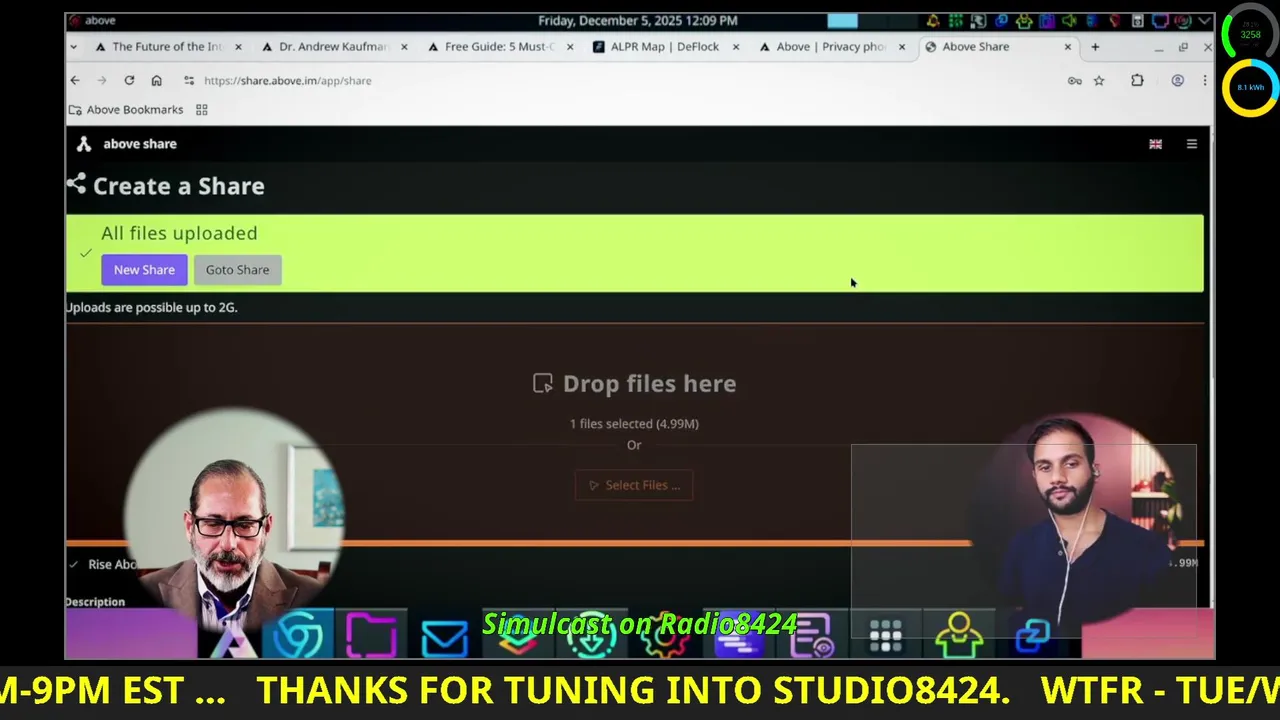Change language via UK flag icon
1280x720 pixels.
pos(1155,144)
